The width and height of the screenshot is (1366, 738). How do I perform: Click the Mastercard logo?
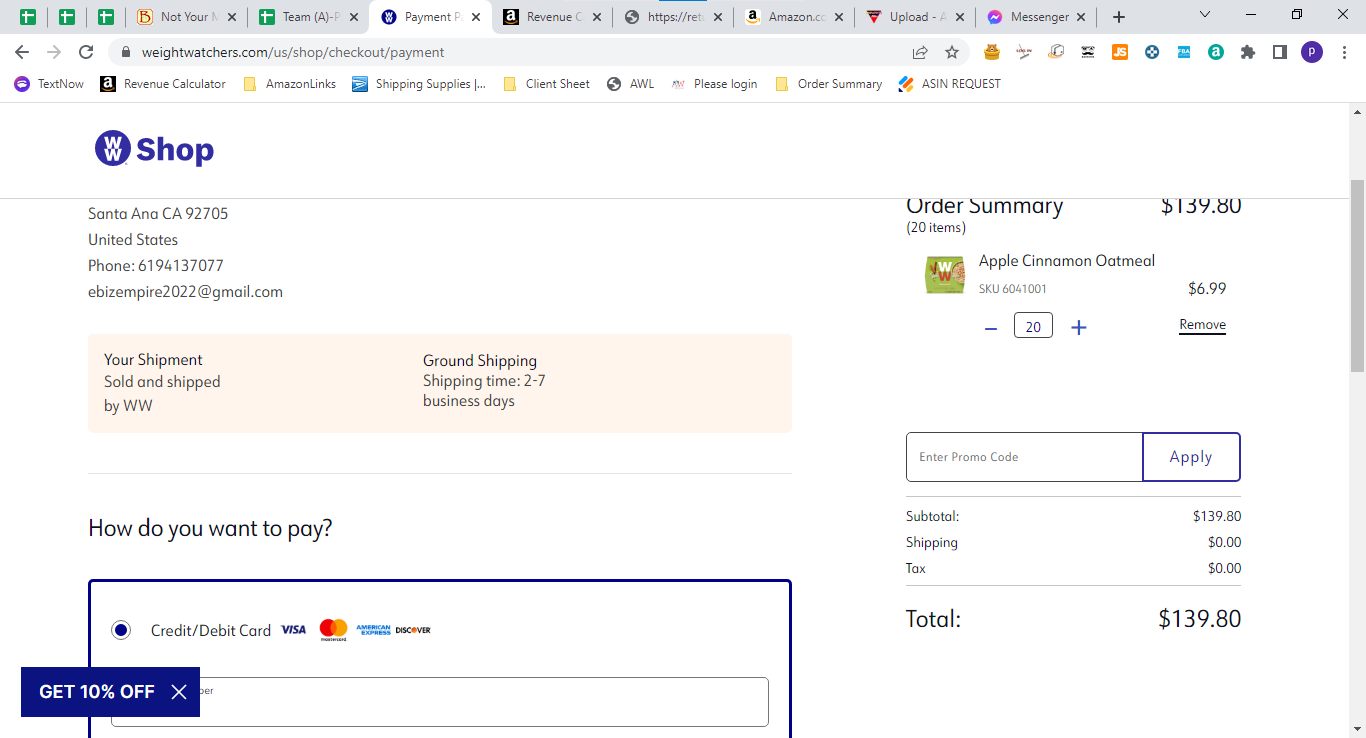click(333, 630)
